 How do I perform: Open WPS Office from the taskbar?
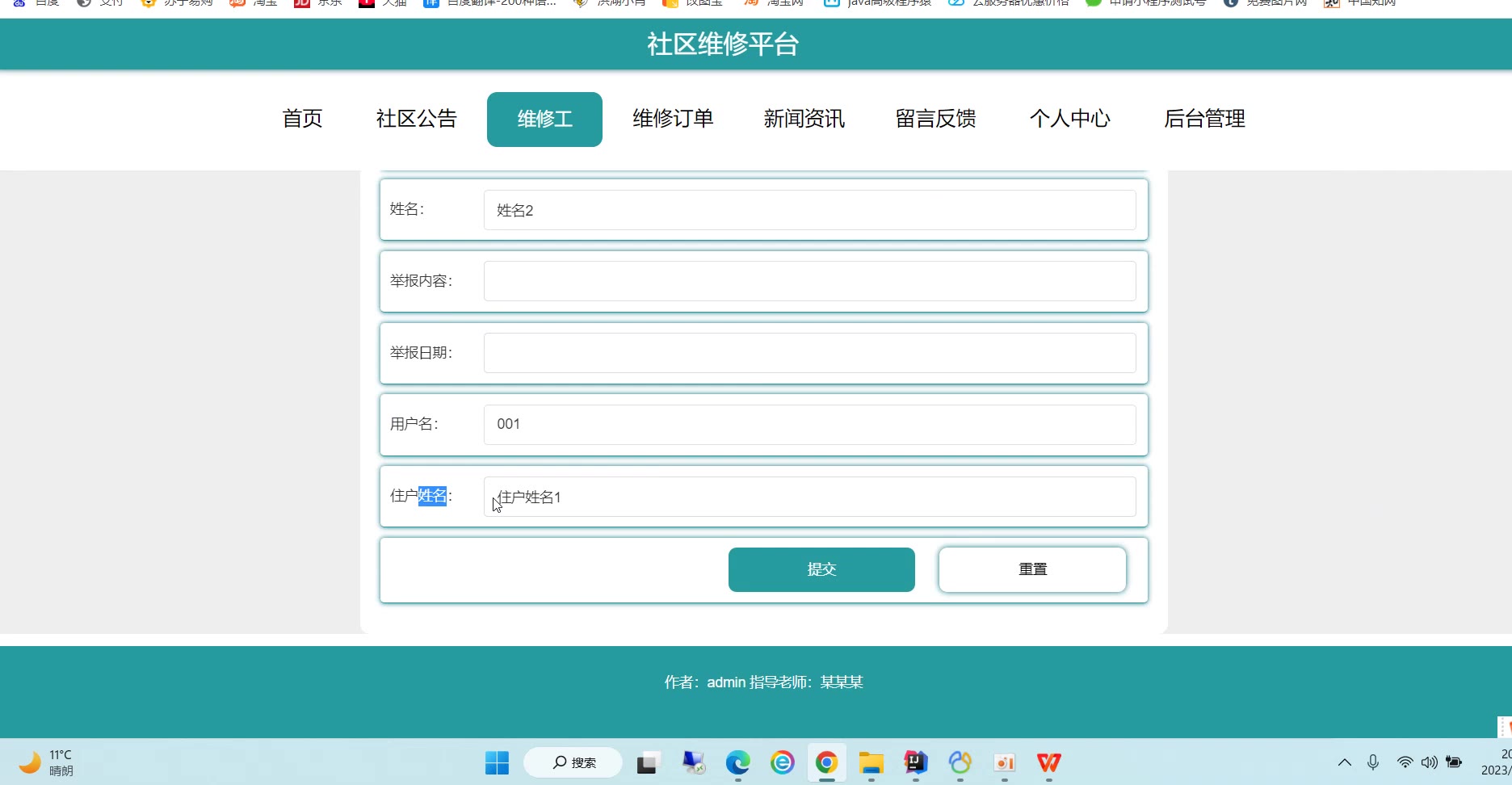(x=1048, y=762)
